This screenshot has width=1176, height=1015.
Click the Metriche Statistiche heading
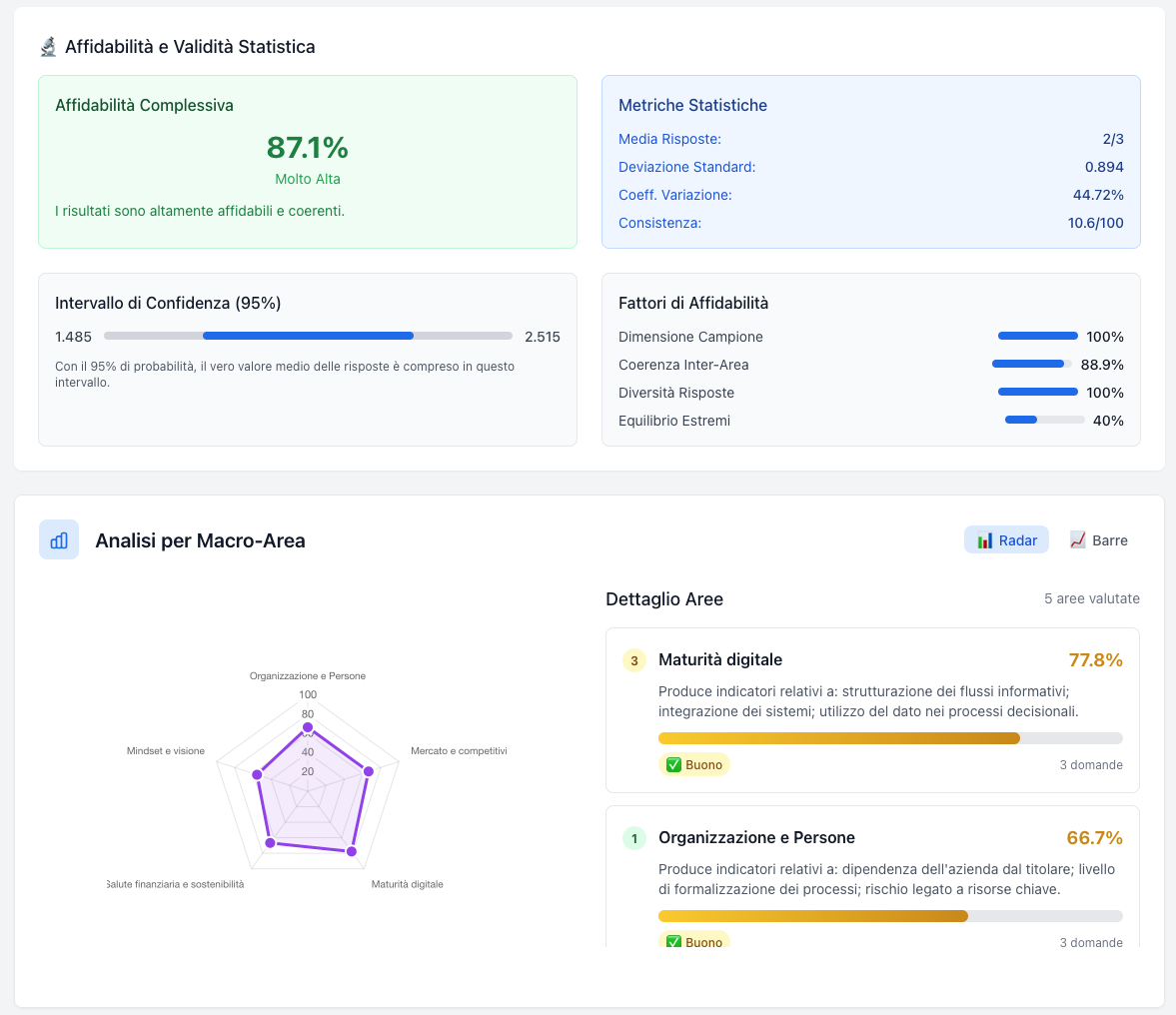(692, 105)
